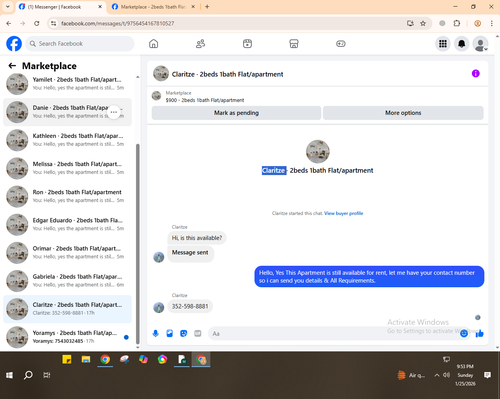Open Yamilet conversation

(68, 84)
